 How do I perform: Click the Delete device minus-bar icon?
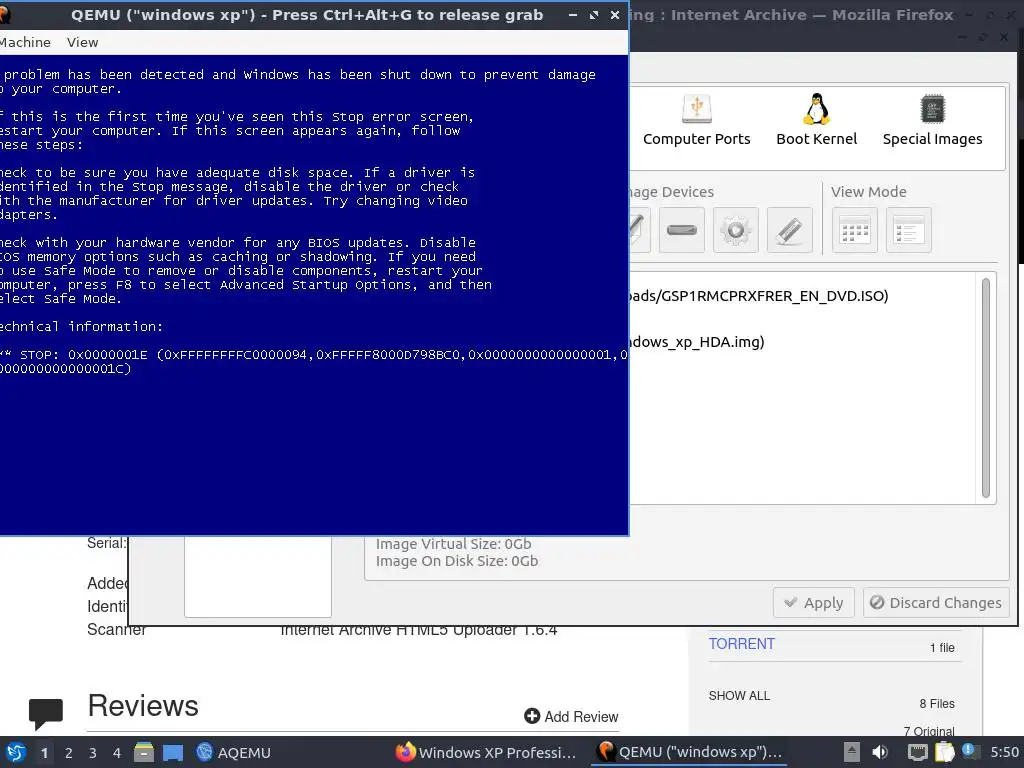coord(682,230)
